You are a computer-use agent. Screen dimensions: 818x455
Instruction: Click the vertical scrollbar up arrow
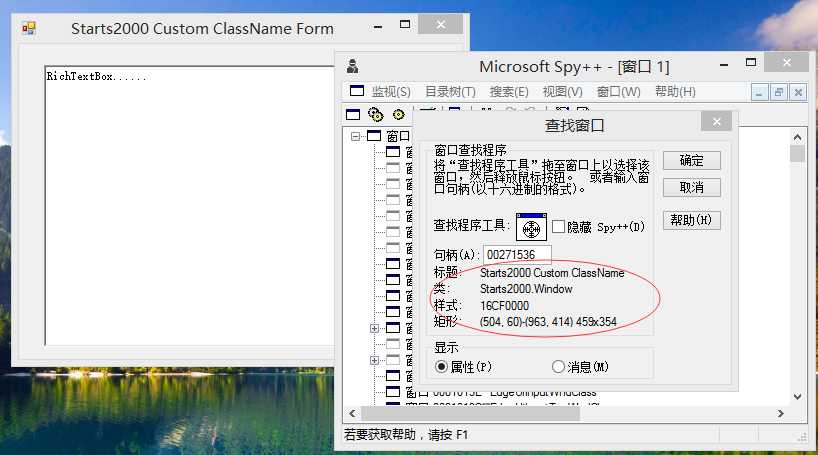[x=797, y=138]
